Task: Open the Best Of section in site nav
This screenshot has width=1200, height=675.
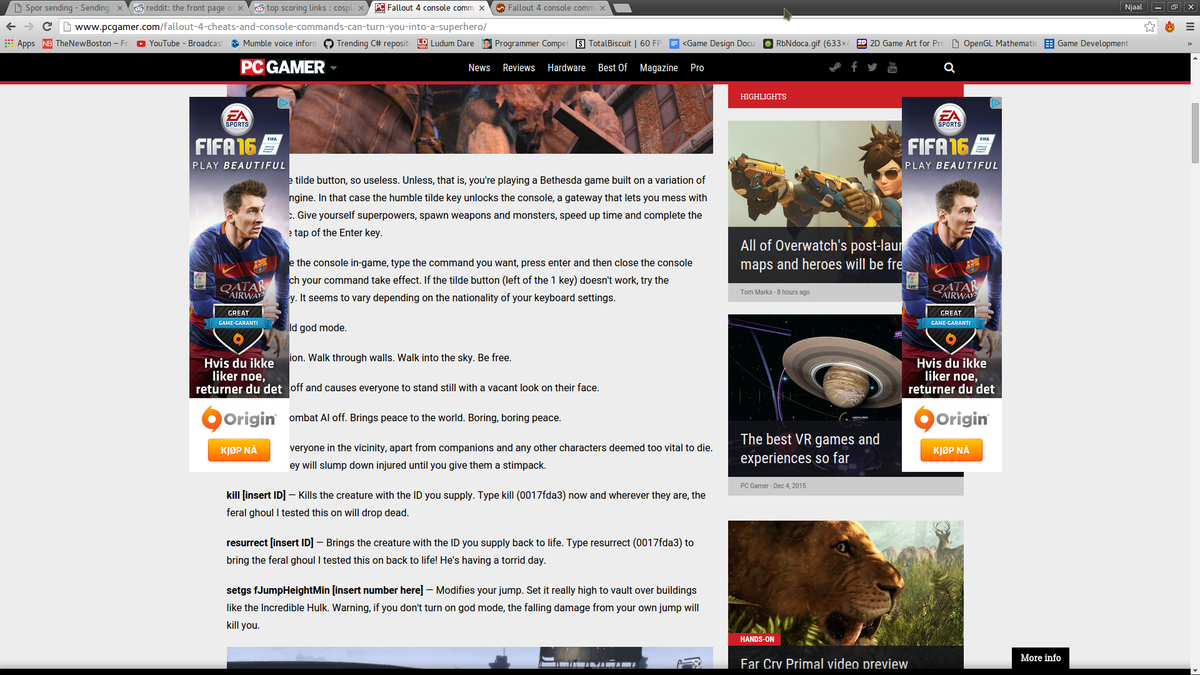Action: pos(613,68)
